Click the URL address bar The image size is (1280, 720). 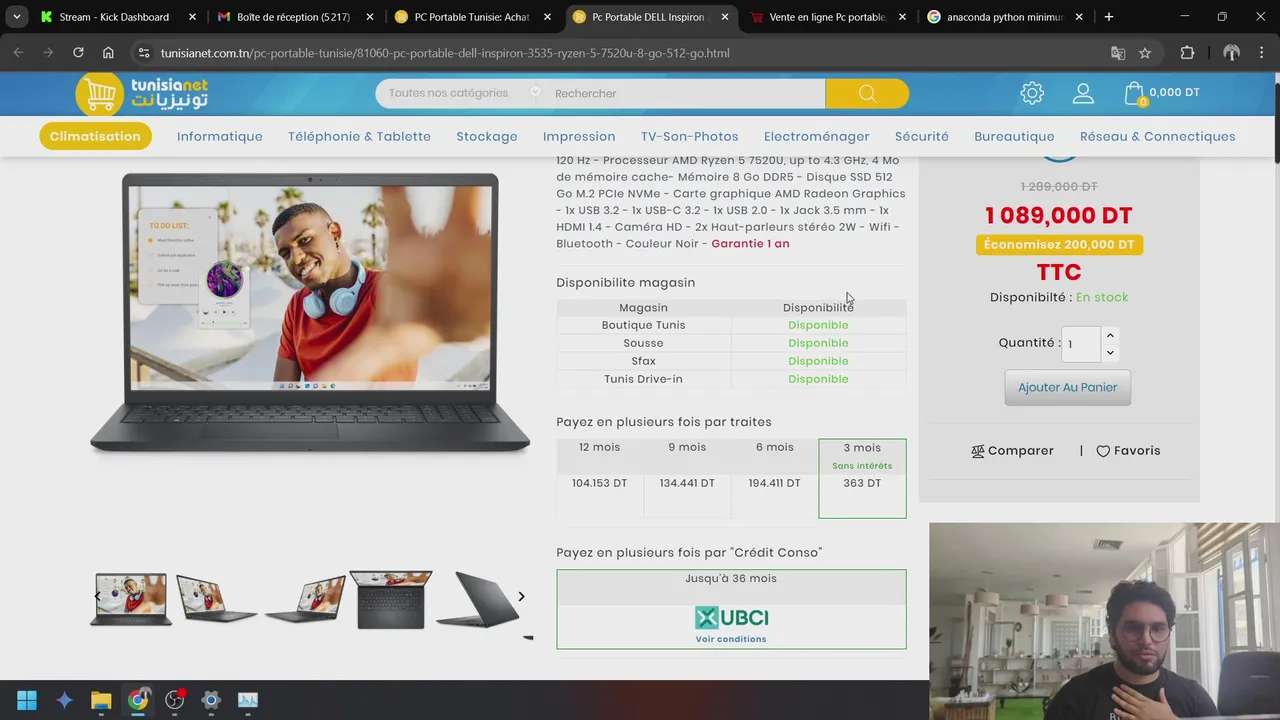[x=629, y=53]
